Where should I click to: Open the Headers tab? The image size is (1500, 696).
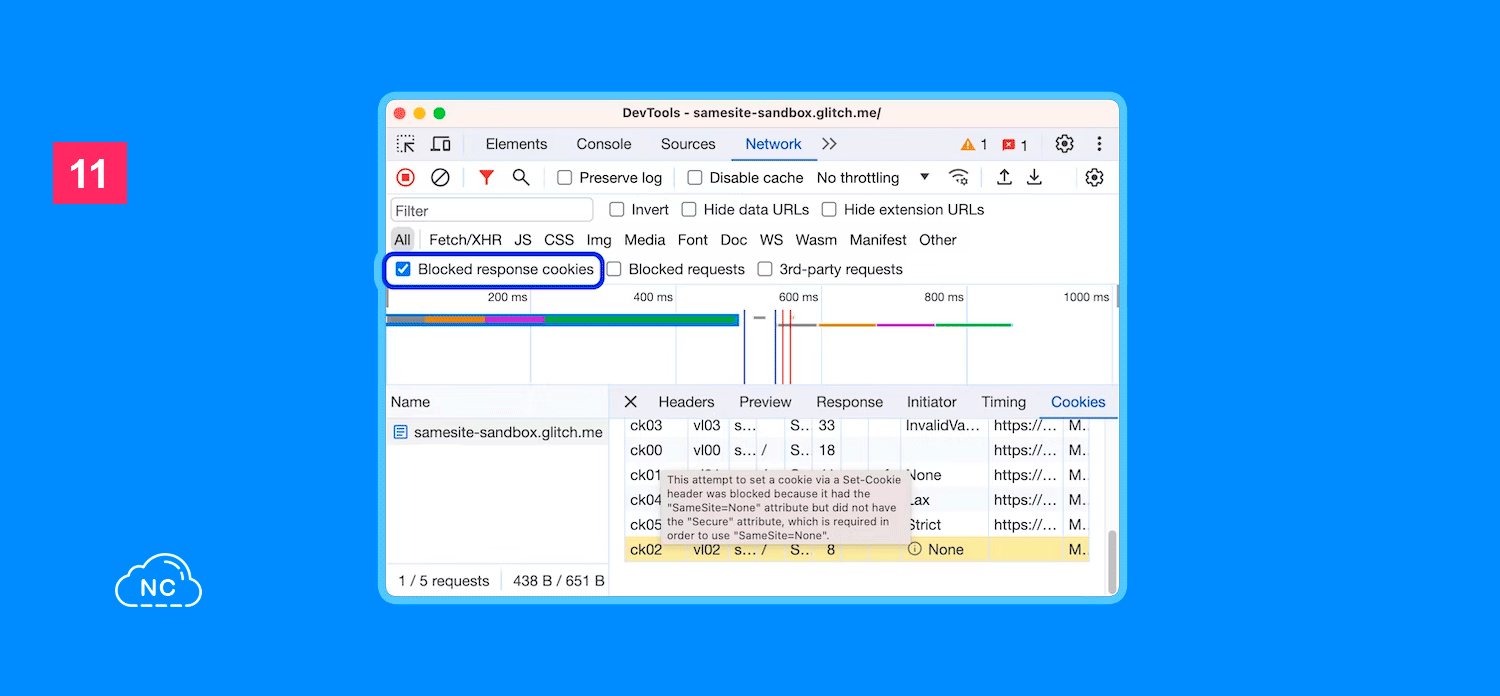pos(686,402)
